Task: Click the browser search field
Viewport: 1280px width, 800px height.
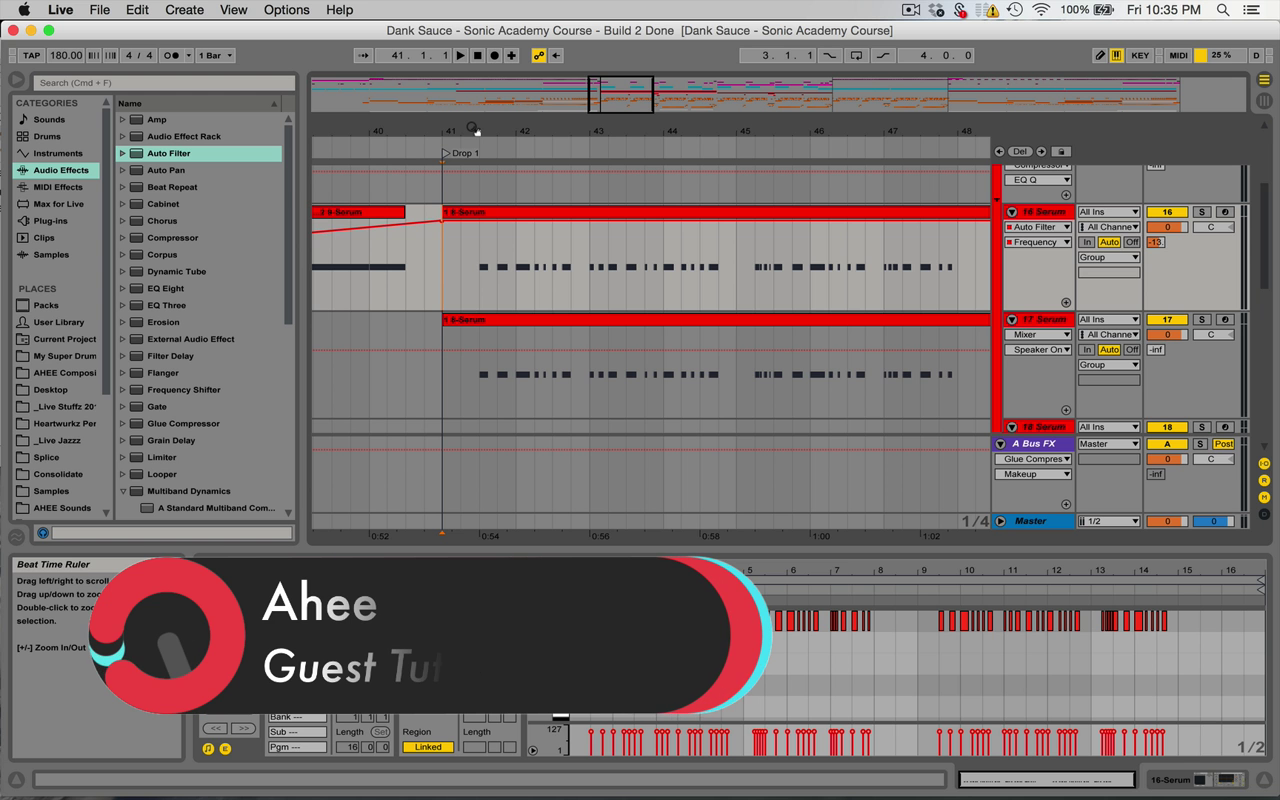Action: click(165, 83)
